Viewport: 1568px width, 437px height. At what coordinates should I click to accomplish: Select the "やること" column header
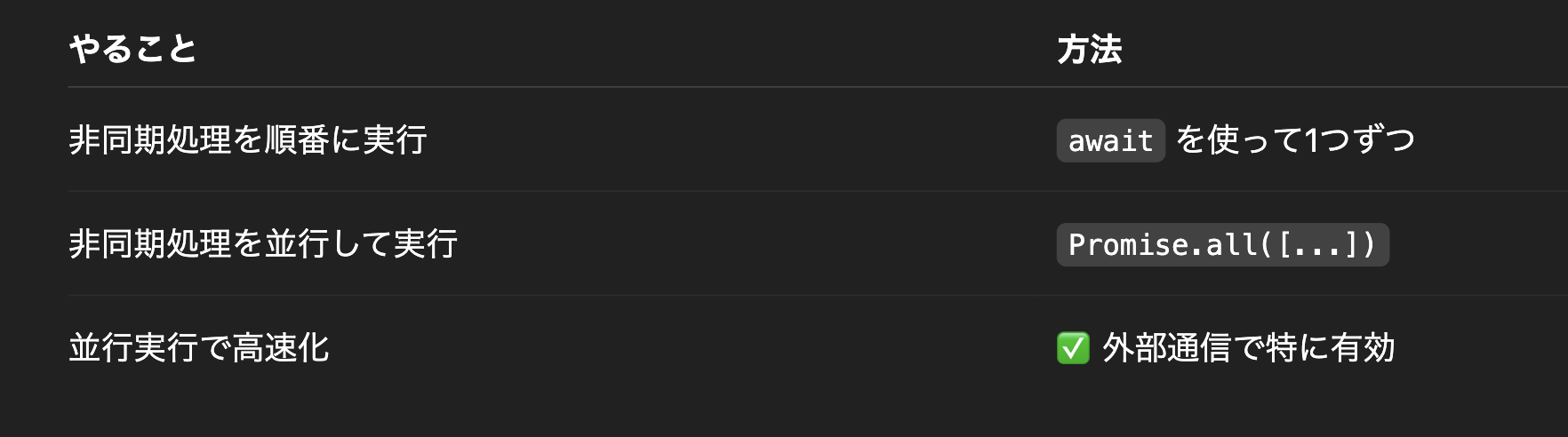tap(132, 49)
